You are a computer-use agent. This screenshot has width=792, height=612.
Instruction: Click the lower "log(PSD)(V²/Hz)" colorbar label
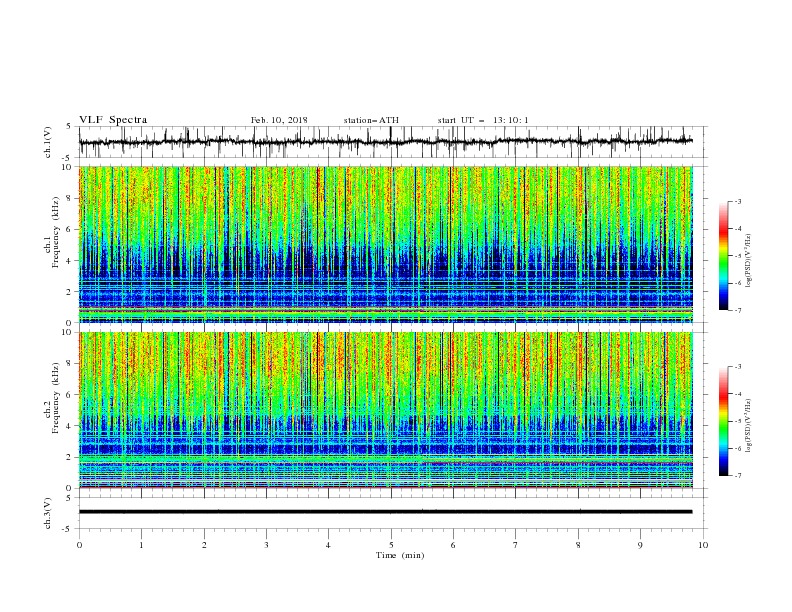click(x=748, y=425)
